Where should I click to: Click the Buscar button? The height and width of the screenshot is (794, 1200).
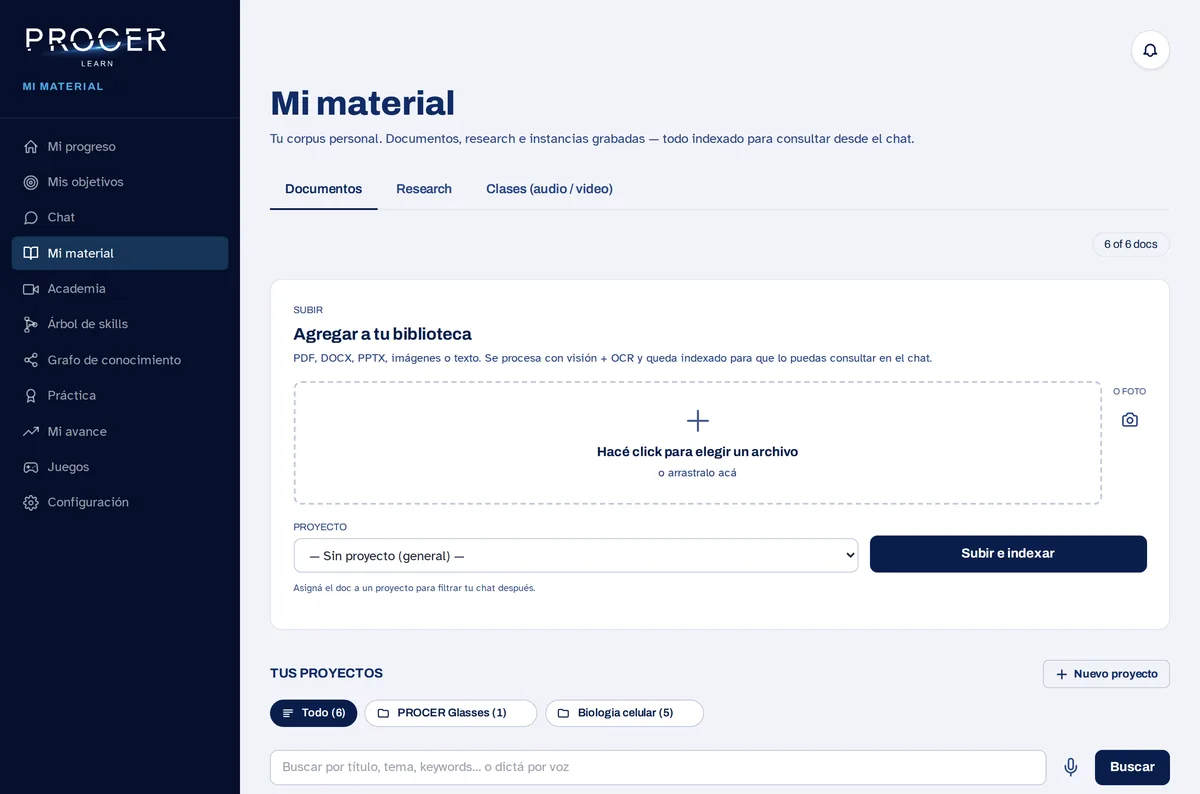[x=1132, y=767]
